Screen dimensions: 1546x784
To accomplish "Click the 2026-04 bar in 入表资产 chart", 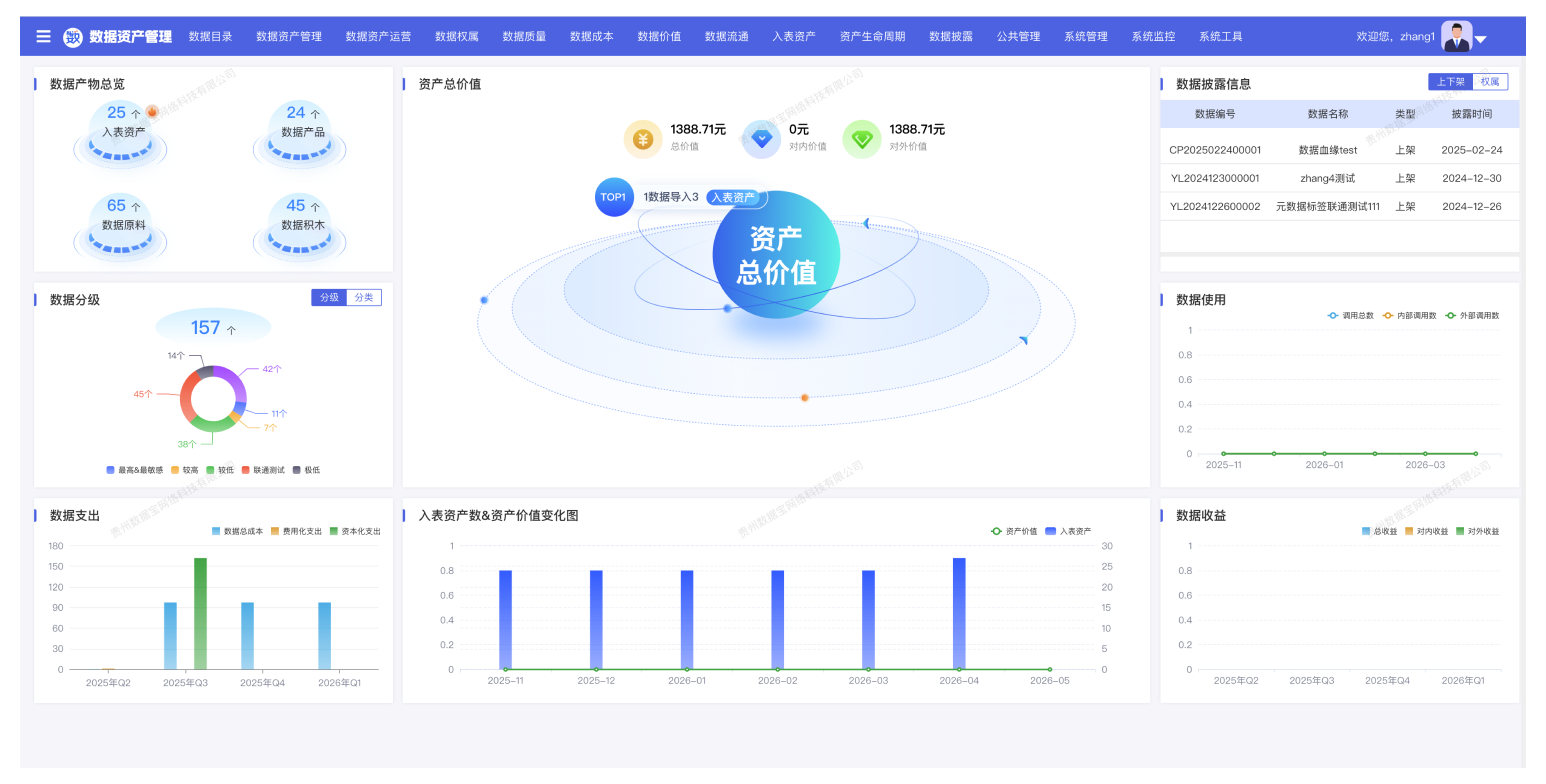I will pyautogui.click(x=959, y=614).
